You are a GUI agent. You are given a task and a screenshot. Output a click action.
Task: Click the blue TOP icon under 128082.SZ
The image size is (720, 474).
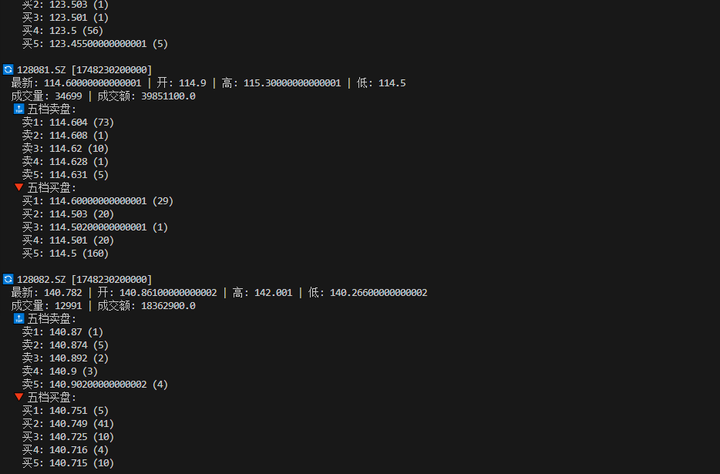(x=19, y=318)
